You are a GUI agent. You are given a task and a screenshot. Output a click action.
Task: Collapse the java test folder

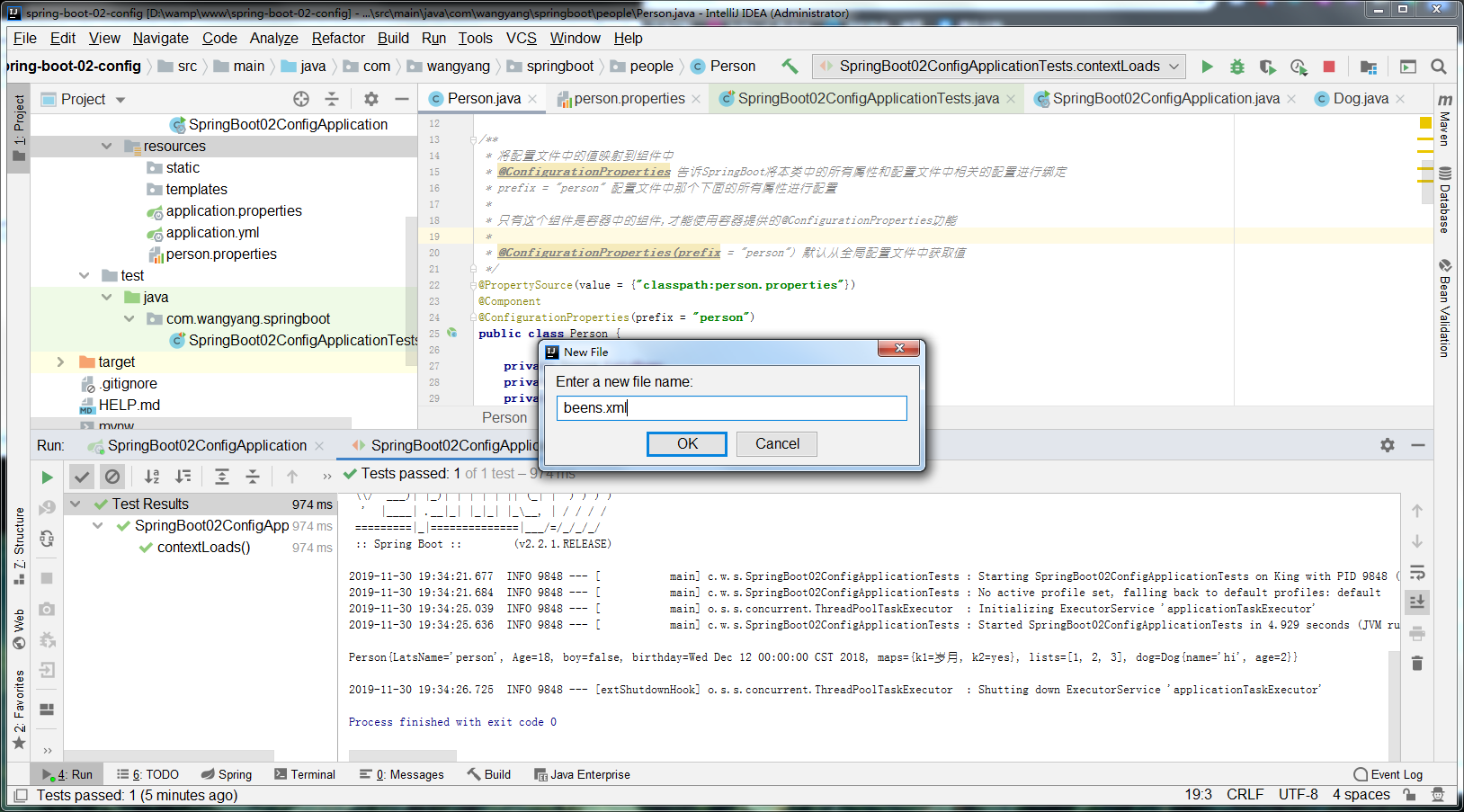[x=106, y=297]
